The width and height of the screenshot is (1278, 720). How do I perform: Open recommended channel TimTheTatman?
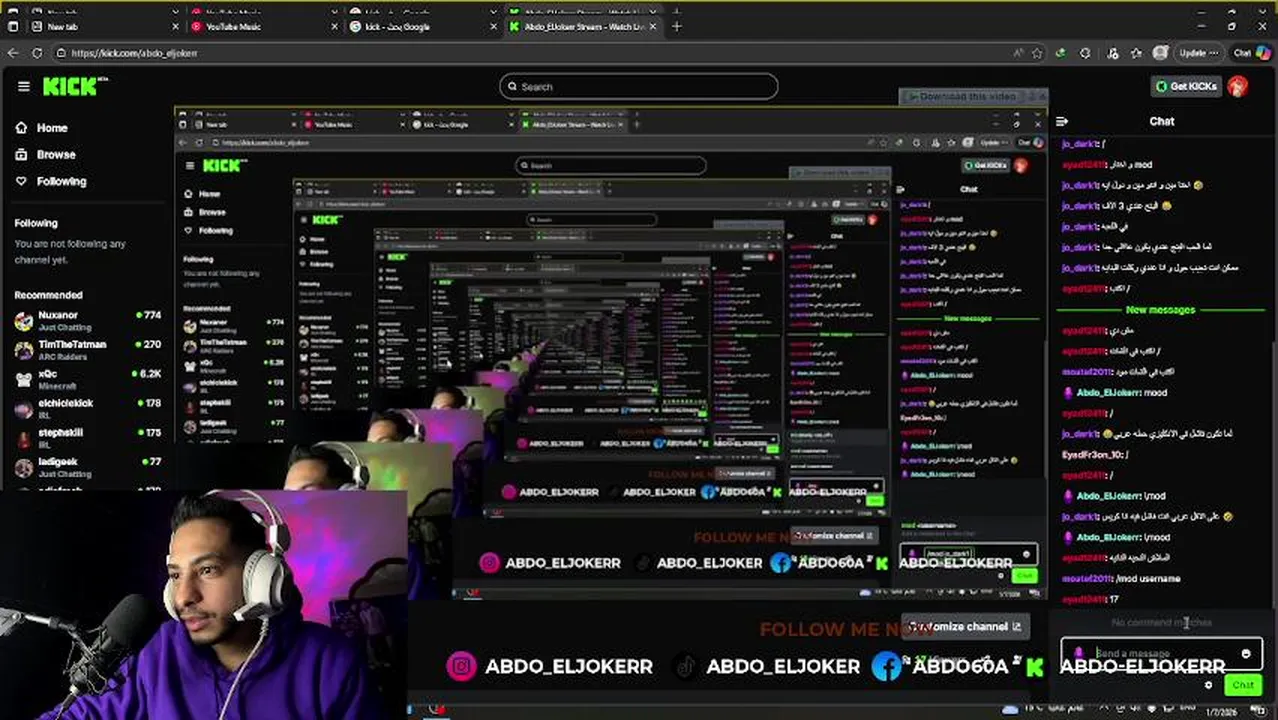pyautogui.click(x=87, y=349)
